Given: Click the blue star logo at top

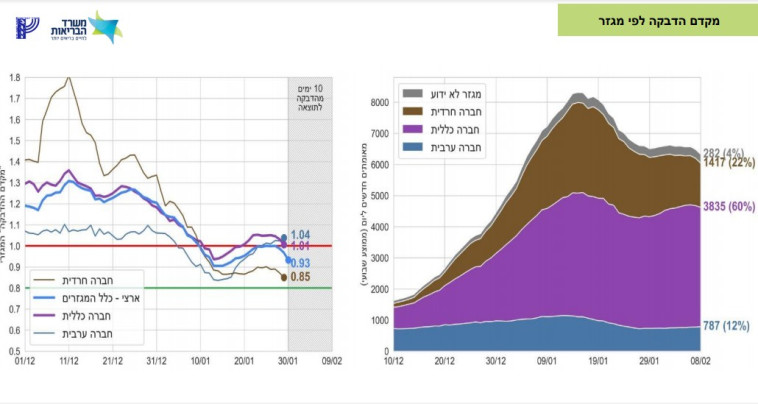Looking at the screenshot, I should pos(105,25).
